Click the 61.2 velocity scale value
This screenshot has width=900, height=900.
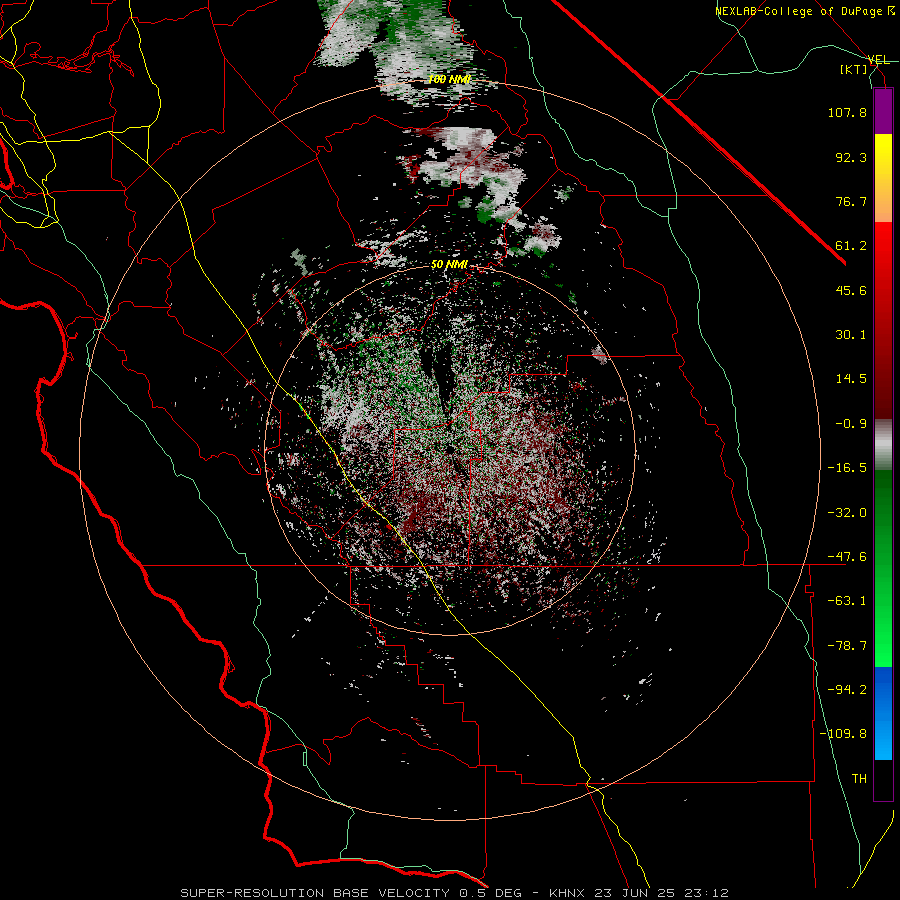(x=851, y=246)
